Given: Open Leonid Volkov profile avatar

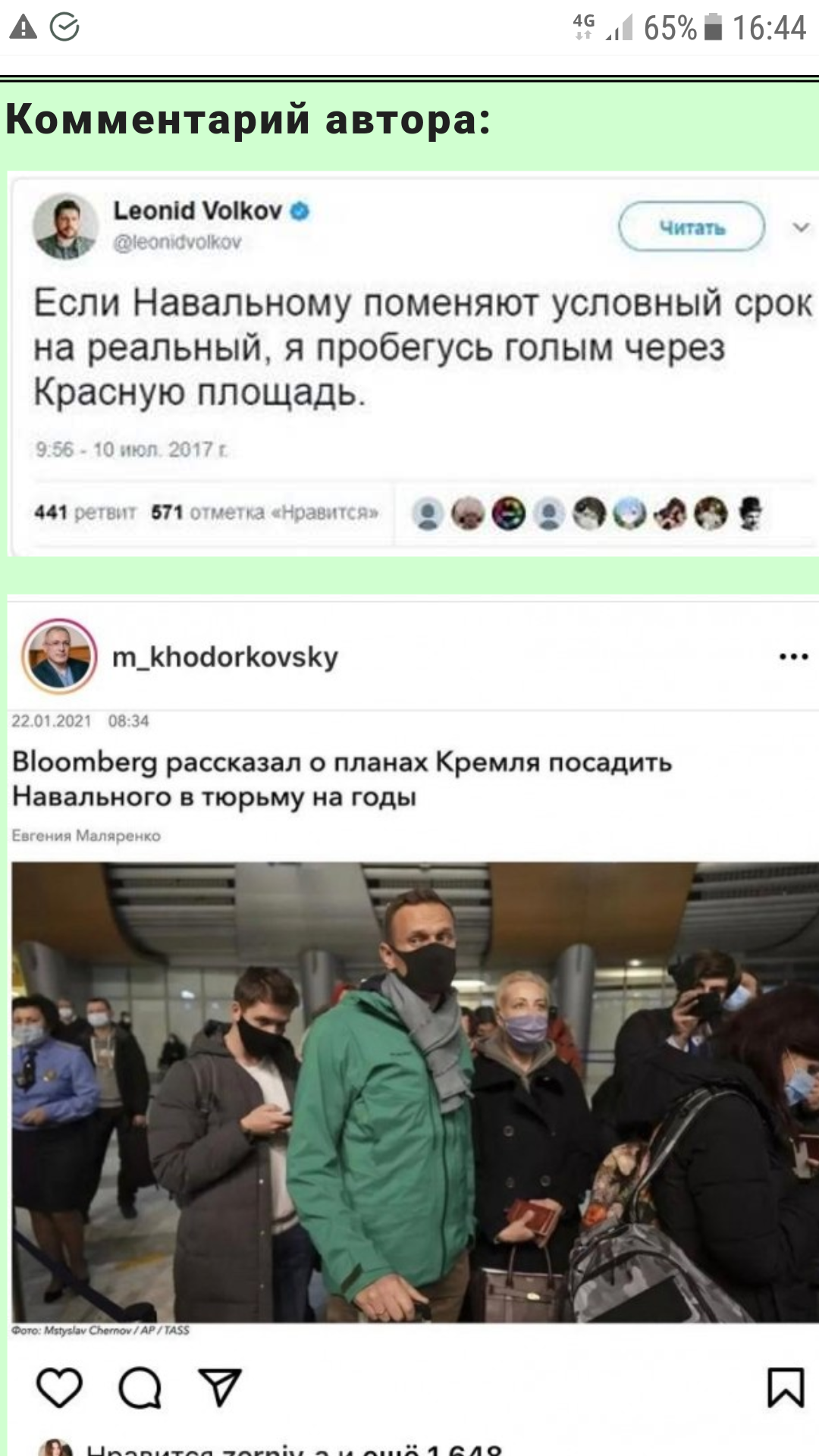Looking at the screenshot, I should point(65,226).
